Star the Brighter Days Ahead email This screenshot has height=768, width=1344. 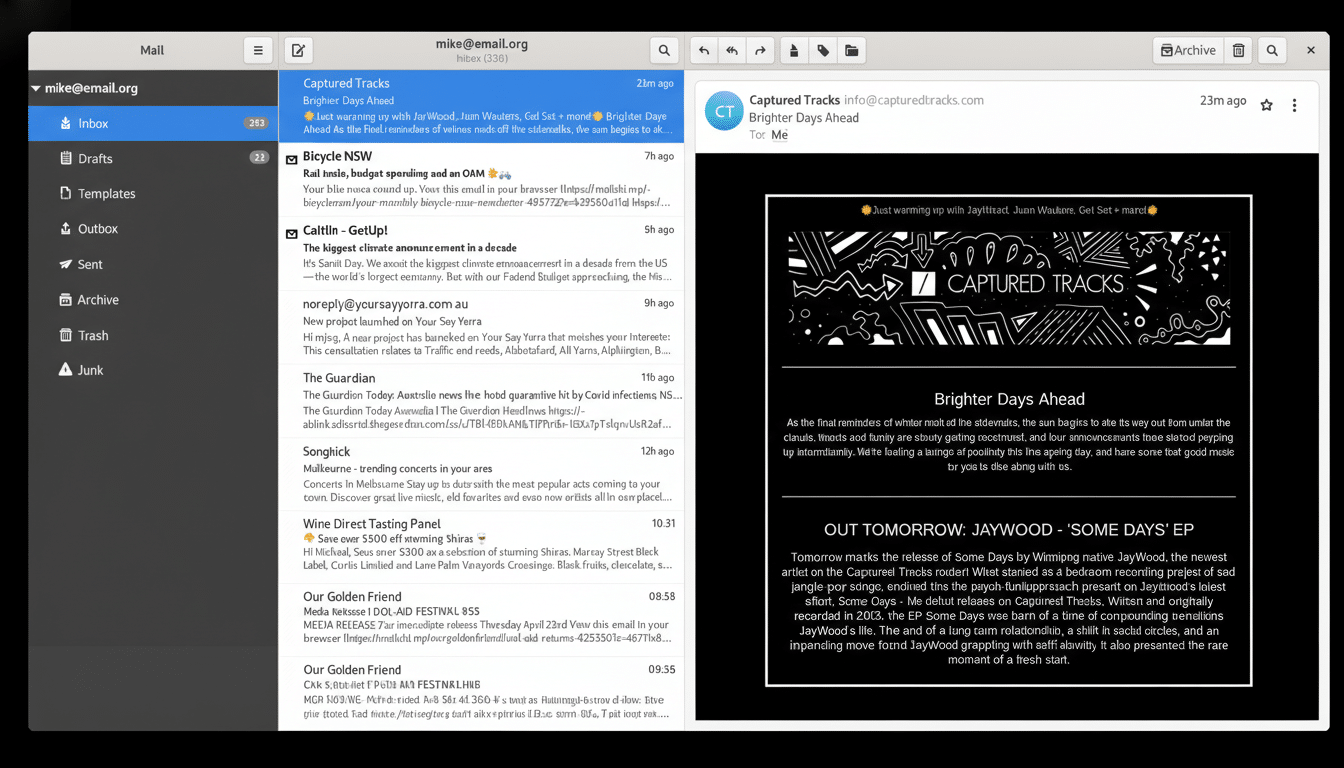click(x=1266, y=104)
